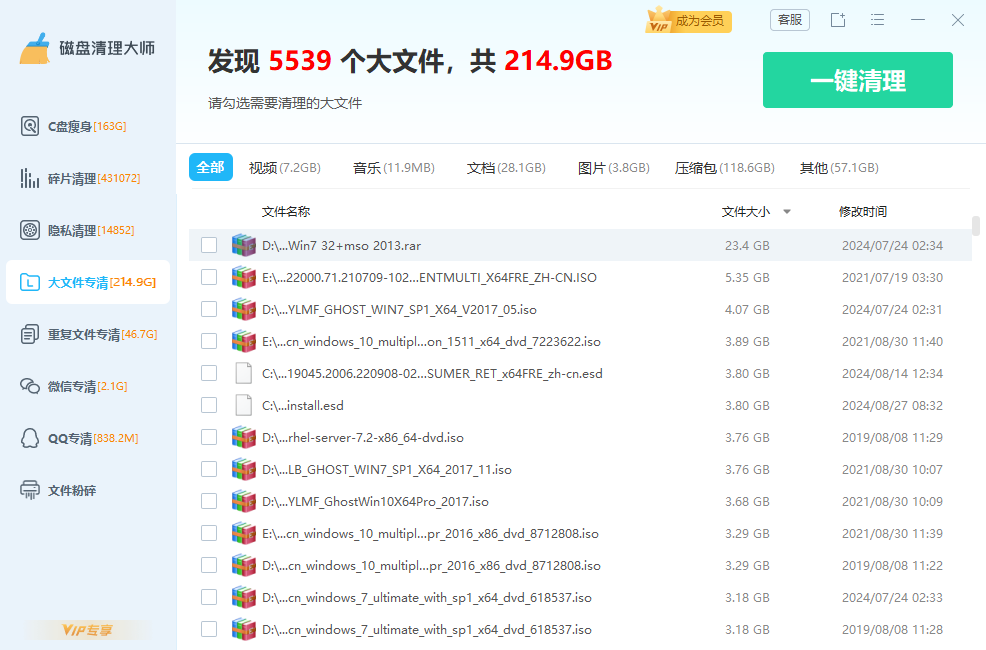Check the select-all checkbox in the header
Screen dimensions: 986x650
[208, 212]
